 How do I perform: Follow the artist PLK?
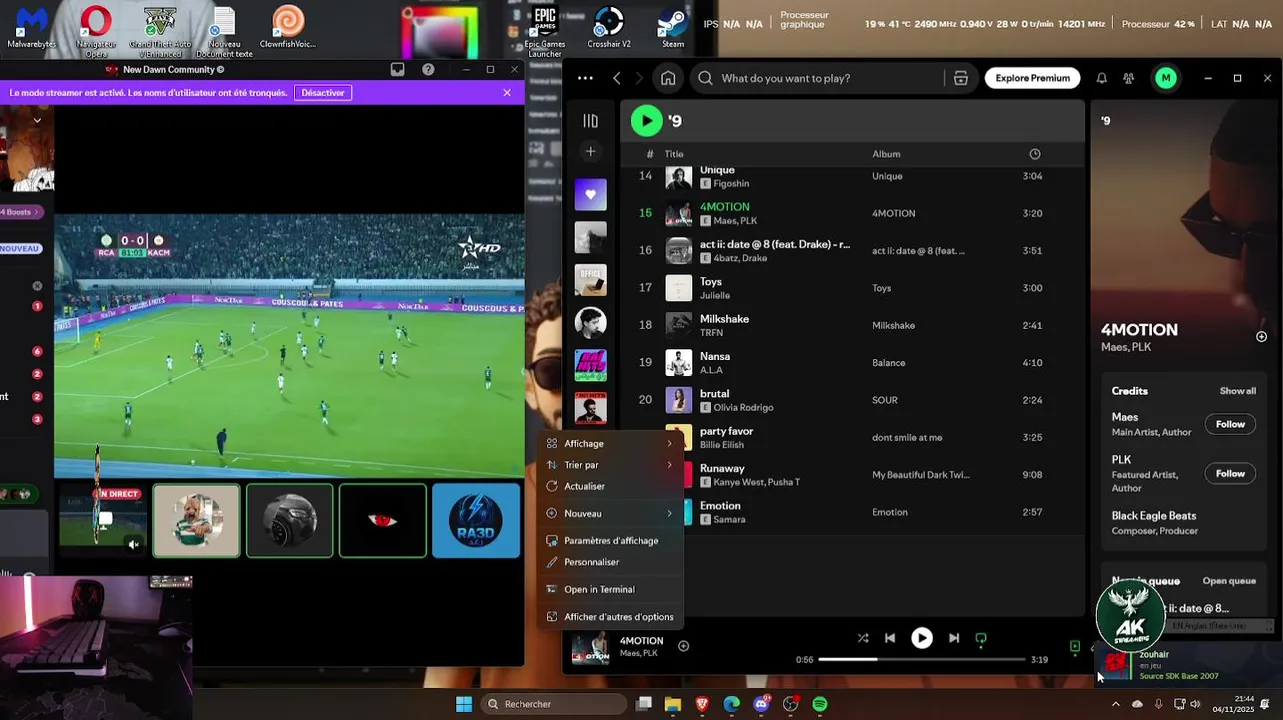pyautogui.click(x=1230, y=473)
